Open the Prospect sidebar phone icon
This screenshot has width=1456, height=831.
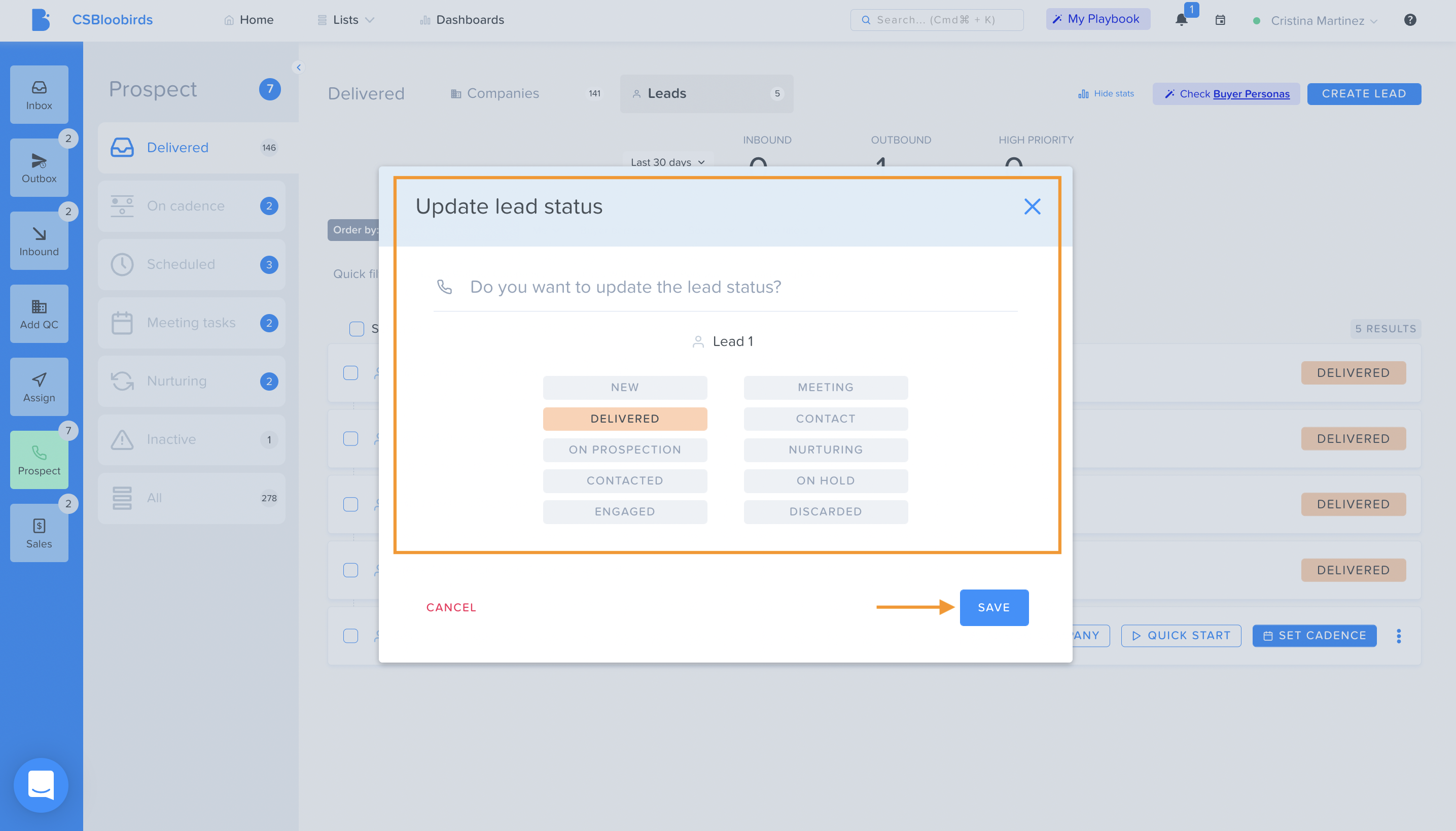pyautogui.click(x=39, y=460)
